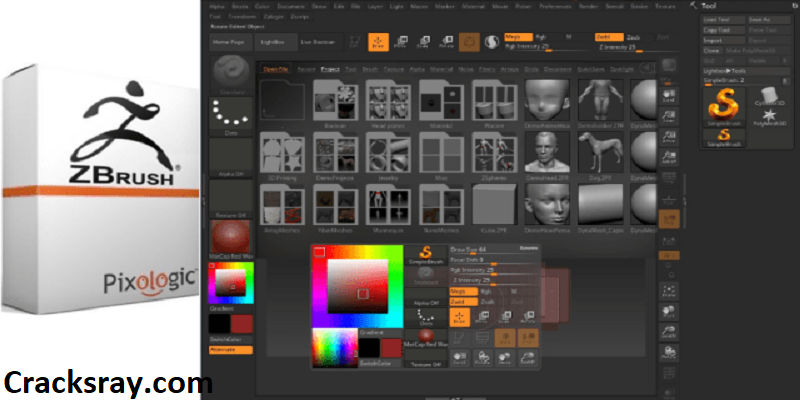This screenshot has height=400, width=800.
Task: Adjust Focal Shift slider in popup
Action: pyautogui.click(x=494, y=260)
